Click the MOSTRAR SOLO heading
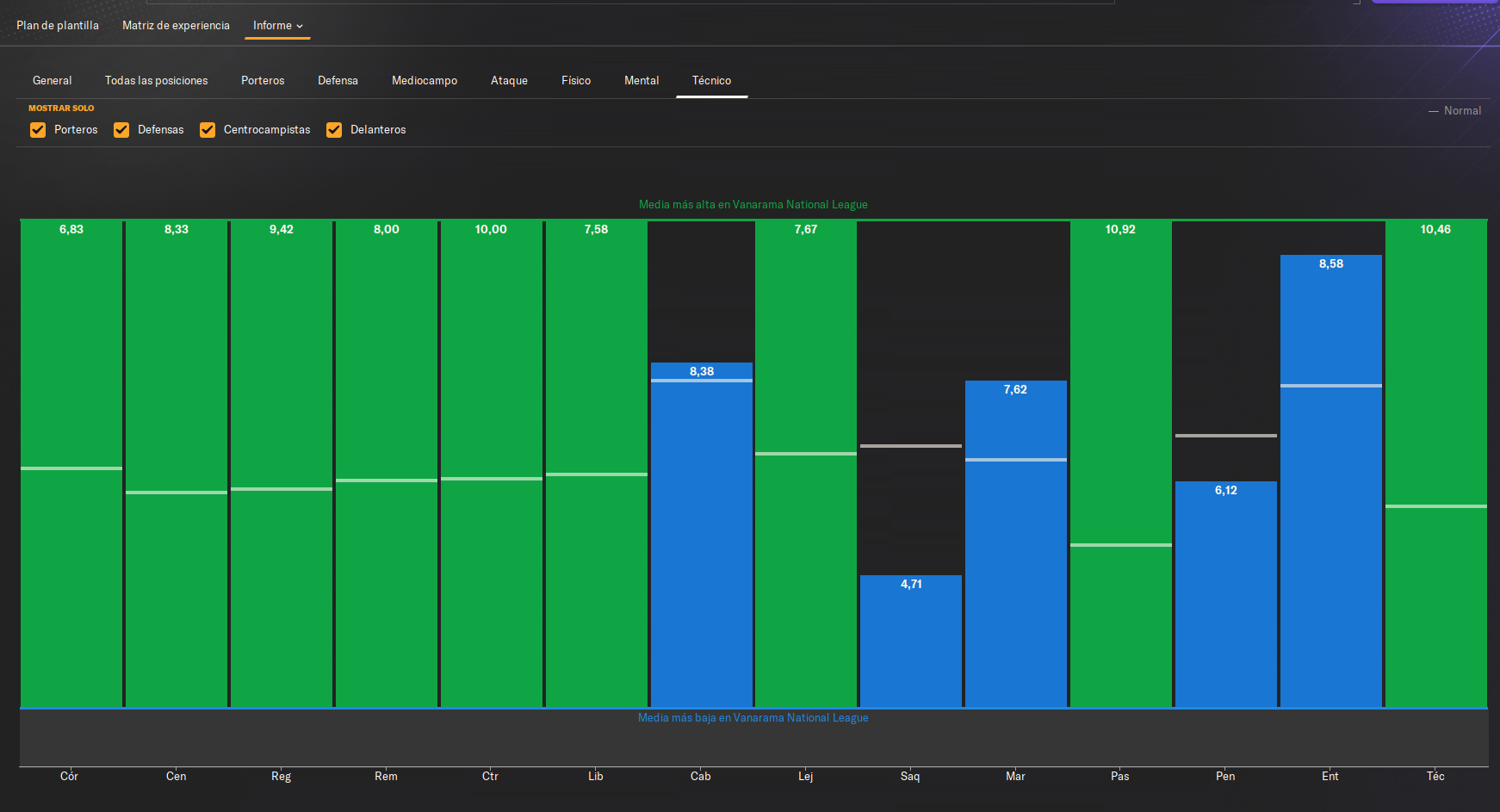 [61, 108]
